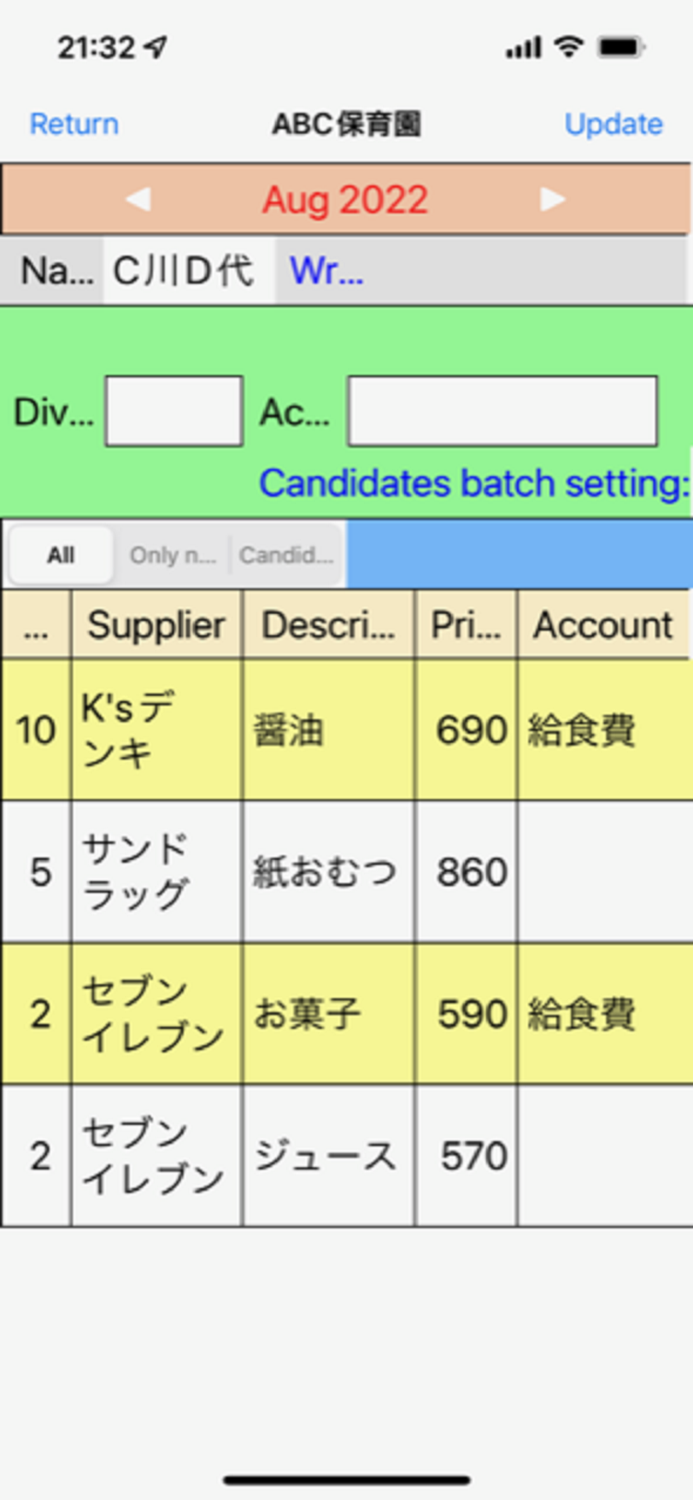
Task: Switch to the Only n... filter segment
Action: coord(172,554)
